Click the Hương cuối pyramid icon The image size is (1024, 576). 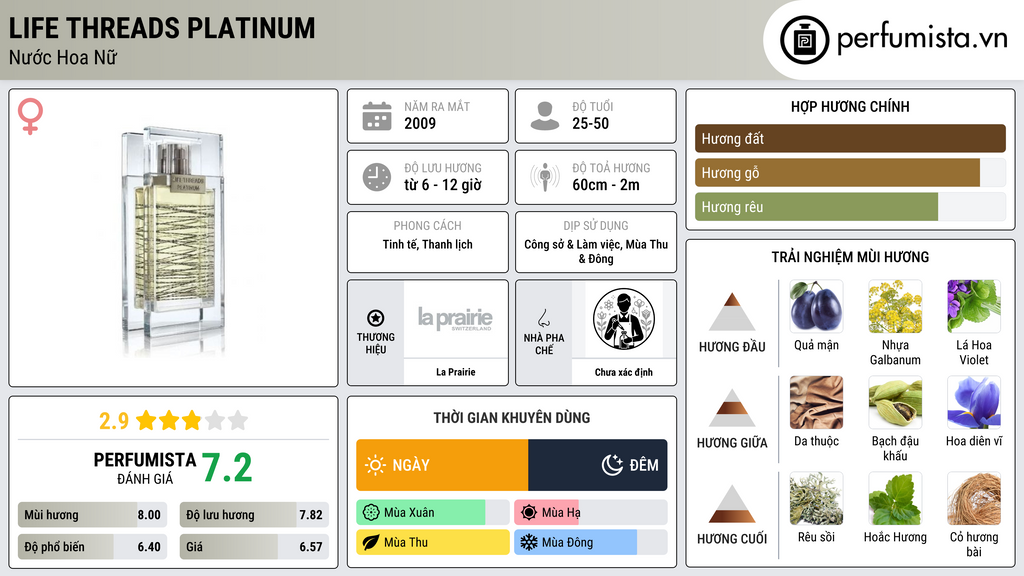[732, 504]
